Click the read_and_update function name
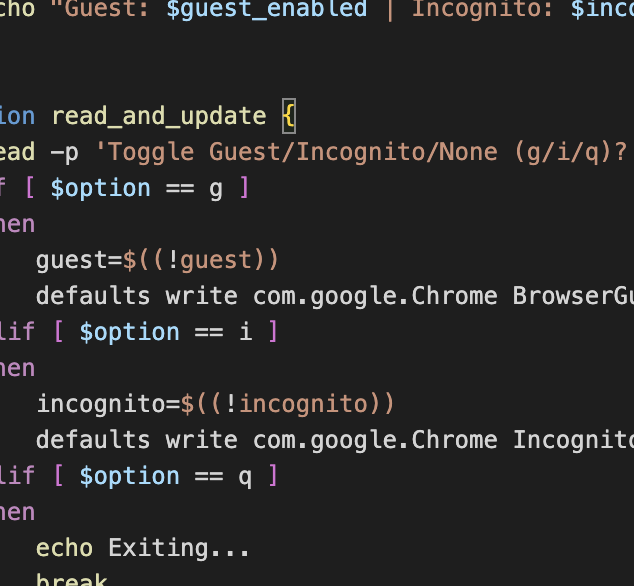The height and width of the screenshot is (586, 634). (x=159, y=116)
